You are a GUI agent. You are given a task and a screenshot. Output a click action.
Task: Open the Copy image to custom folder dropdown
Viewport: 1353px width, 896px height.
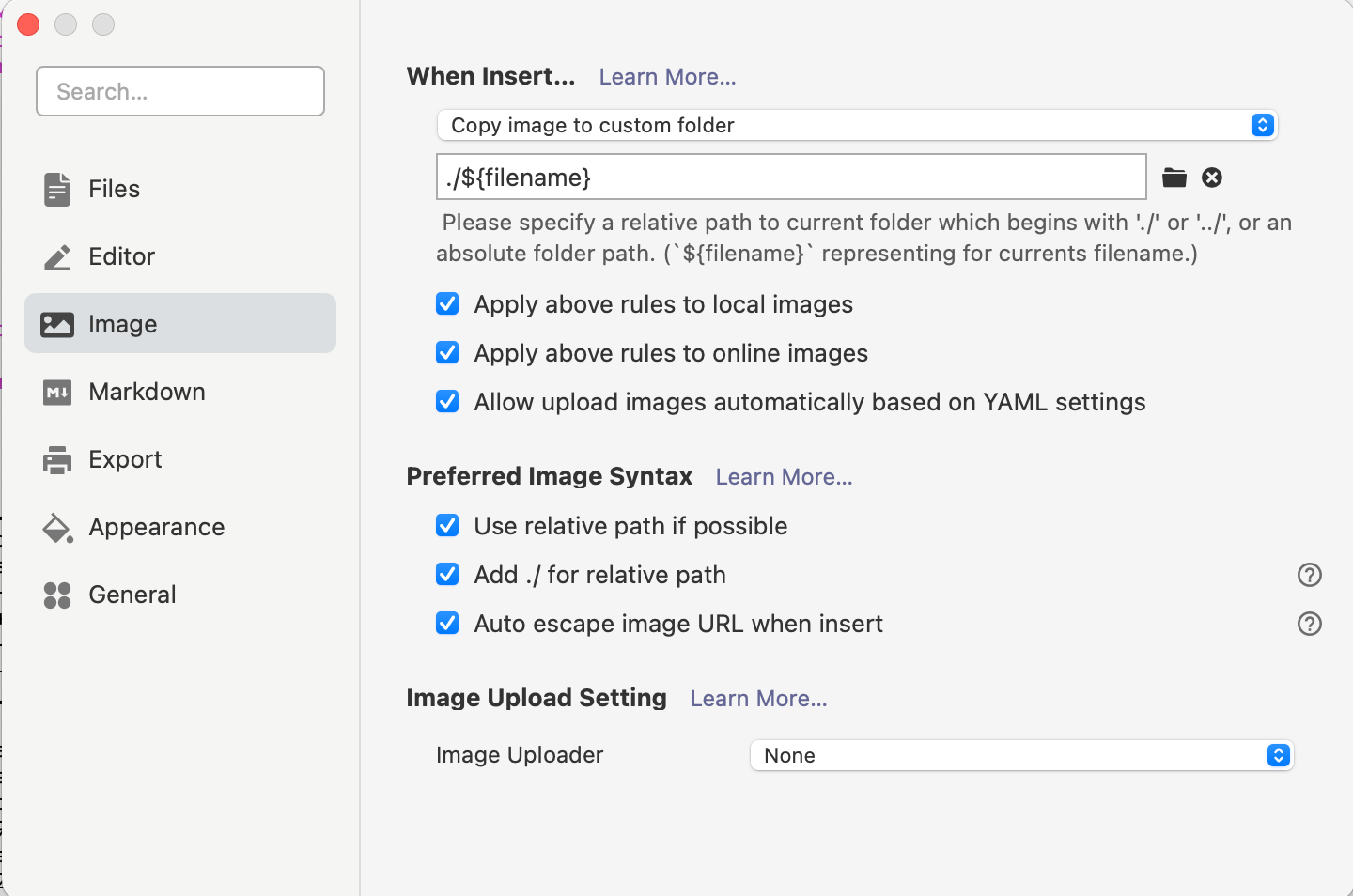coord(856,125)
